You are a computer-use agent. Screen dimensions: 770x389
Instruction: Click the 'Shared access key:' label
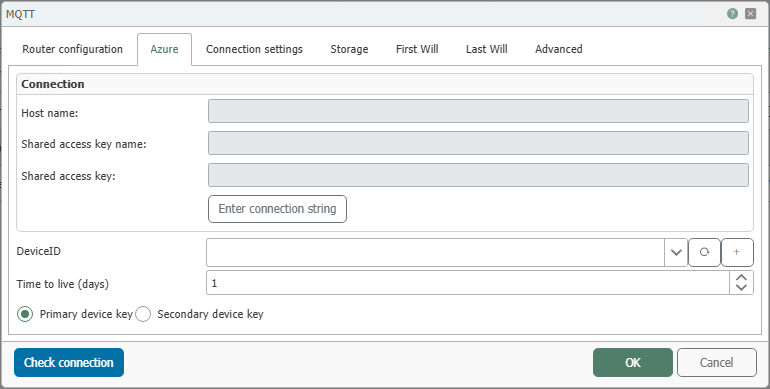pyautogui.click(x=68, y=176)
